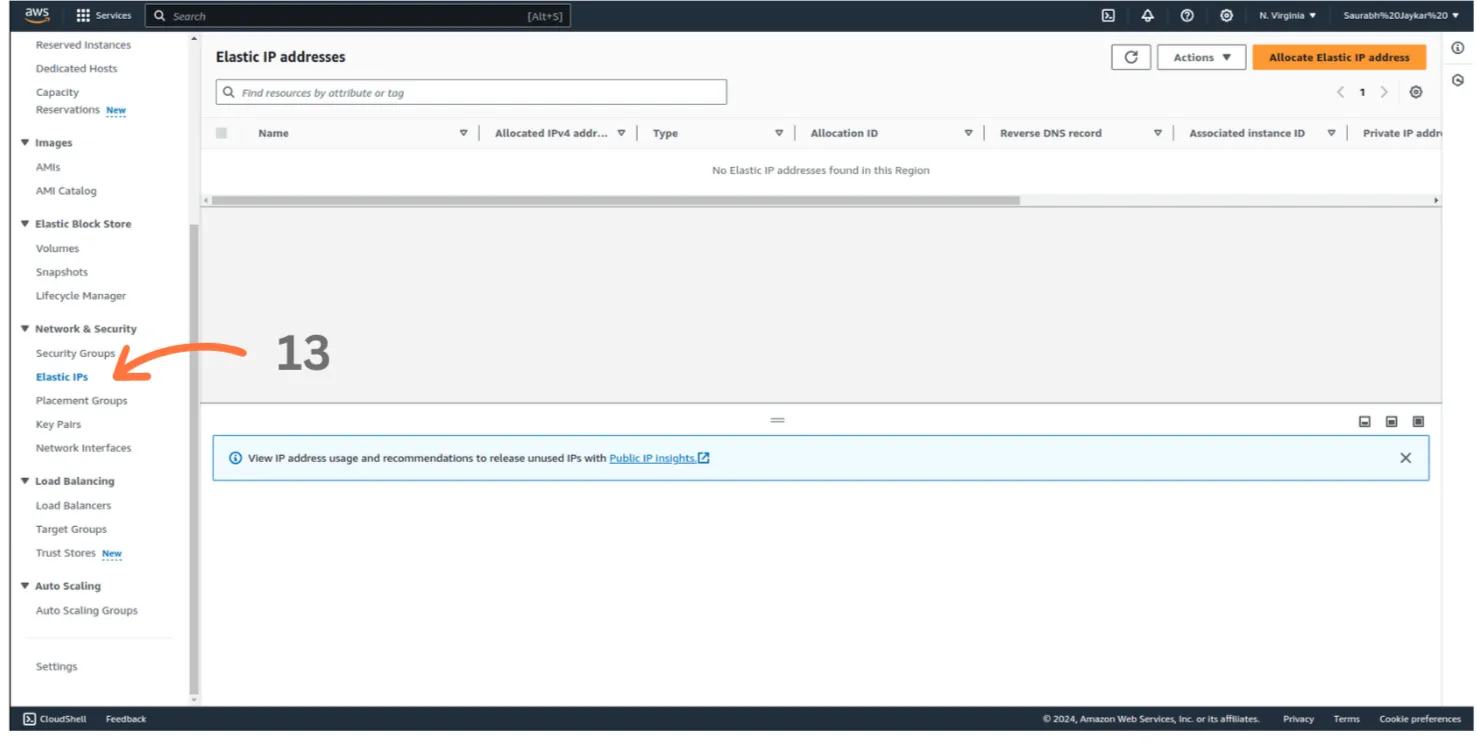Open Load Balancers in sidebar
This screenshot has width=1477, height=745.
pyautogui.click(x=73, y=506)
